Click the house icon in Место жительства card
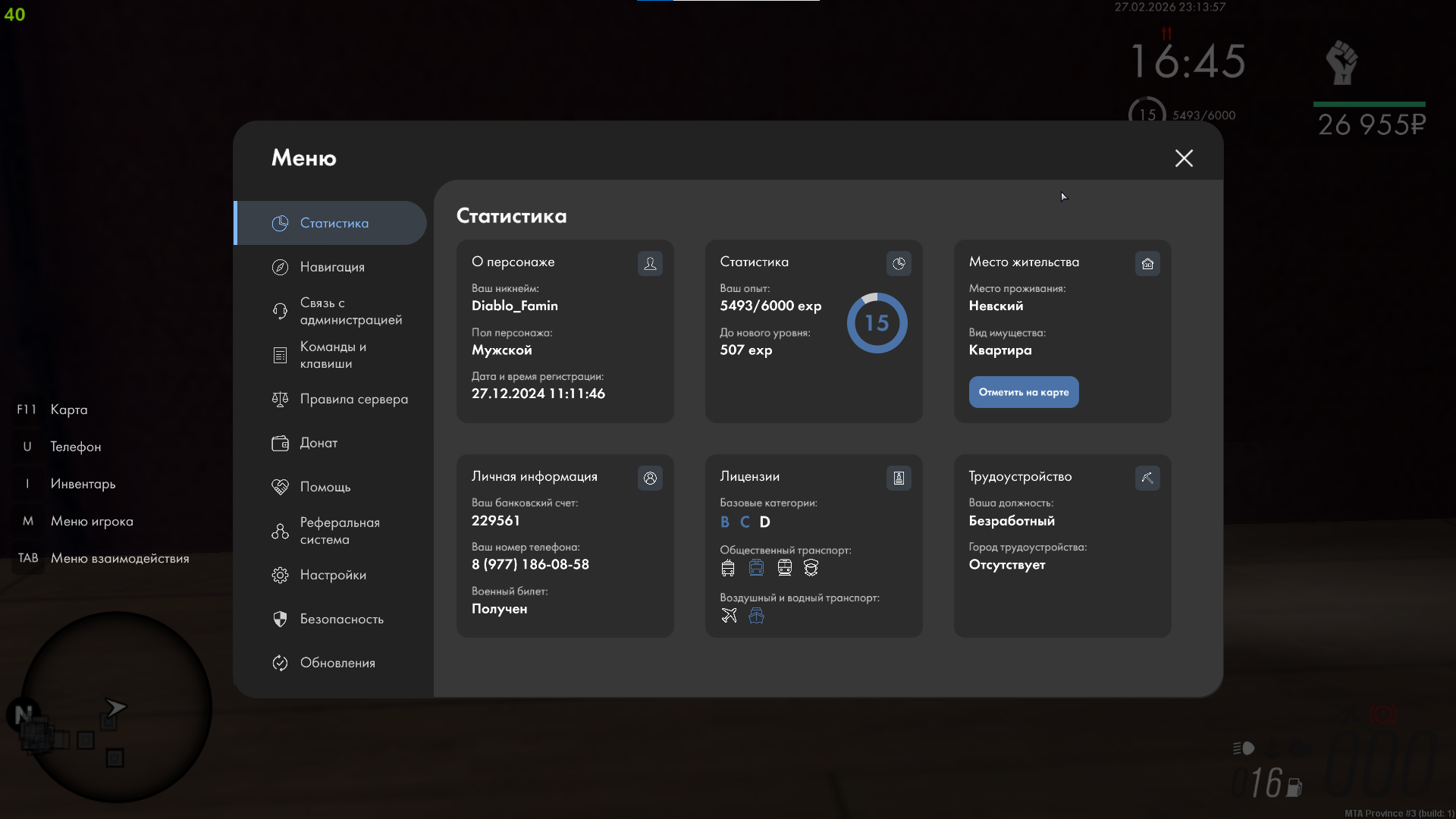 pyautogui.click(x=1147, y=263)
